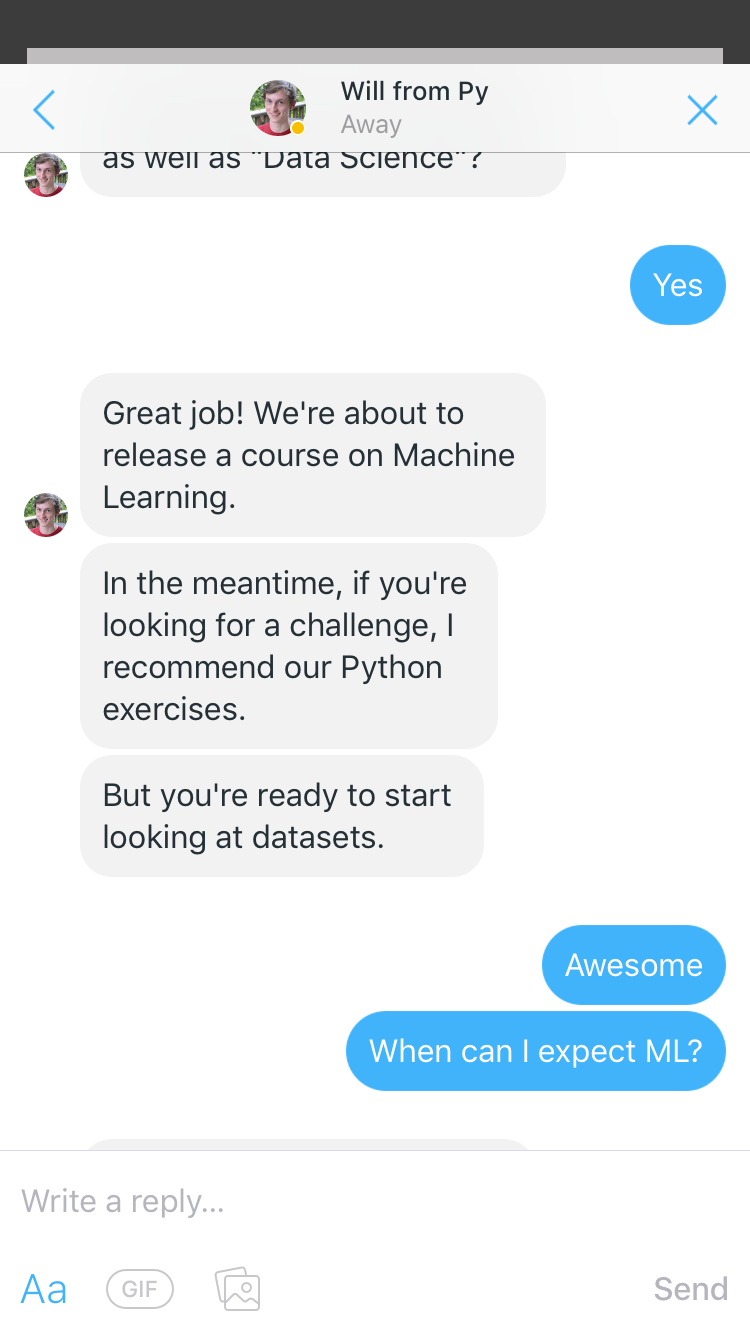Image resolution: width=750 pixels, height=1334 pixels.
Task: Open Will's profile picture in header
Action: (x=277, y=108)
